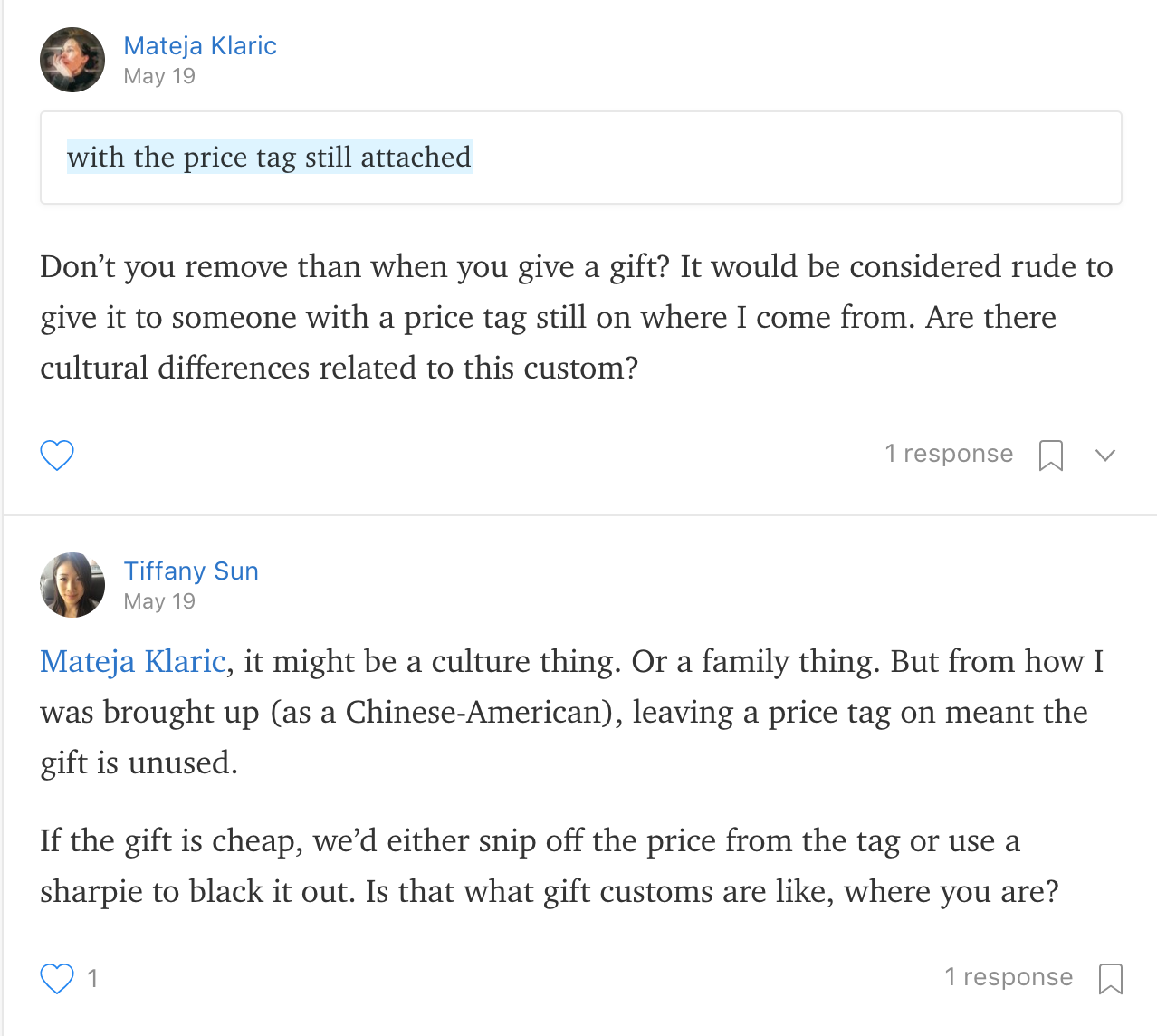Bookmark Tiffany Sun's reply

click(x=1110, y=978)
